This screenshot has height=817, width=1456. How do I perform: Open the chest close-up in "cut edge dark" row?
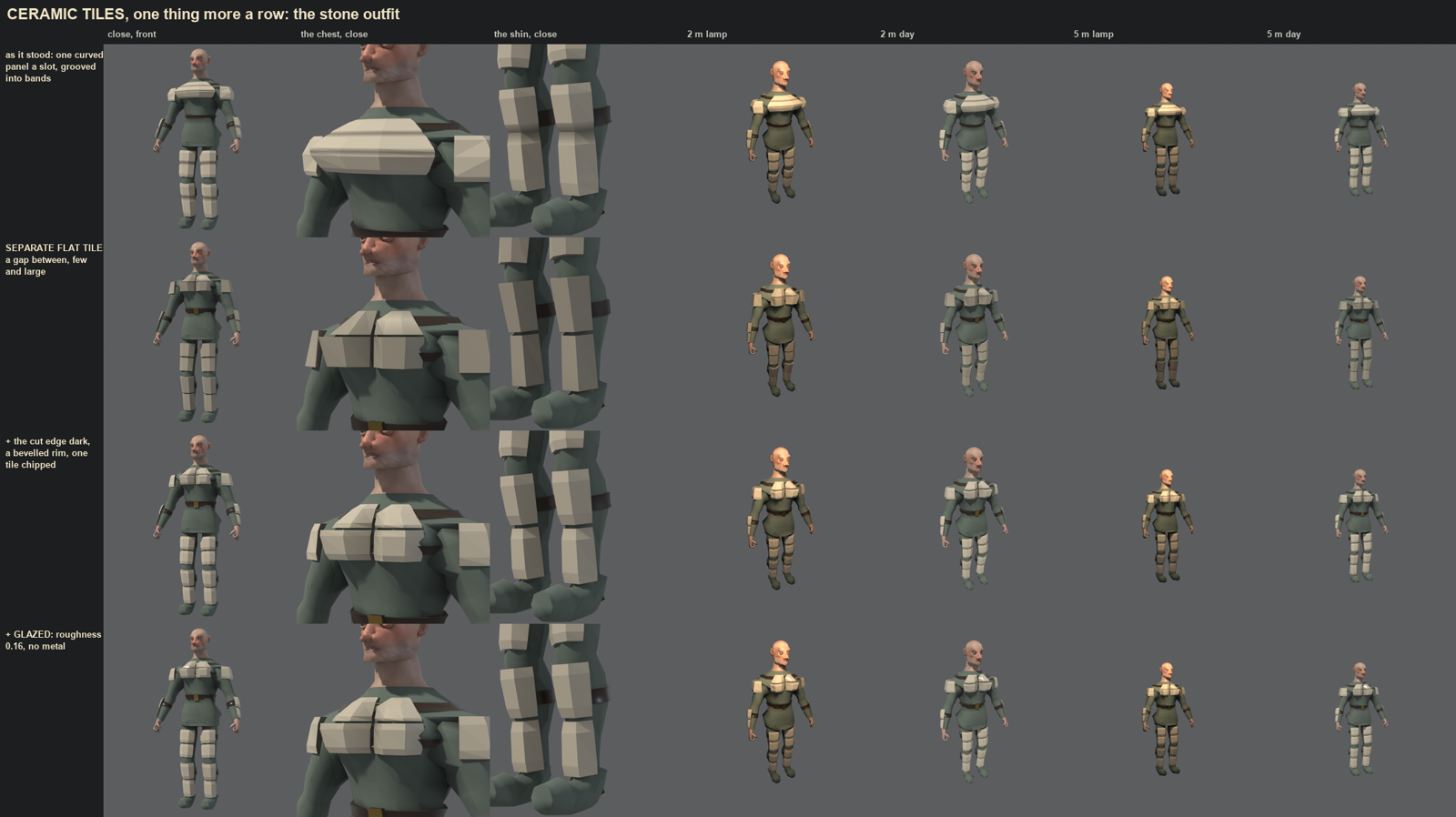(x=393, y=528)
